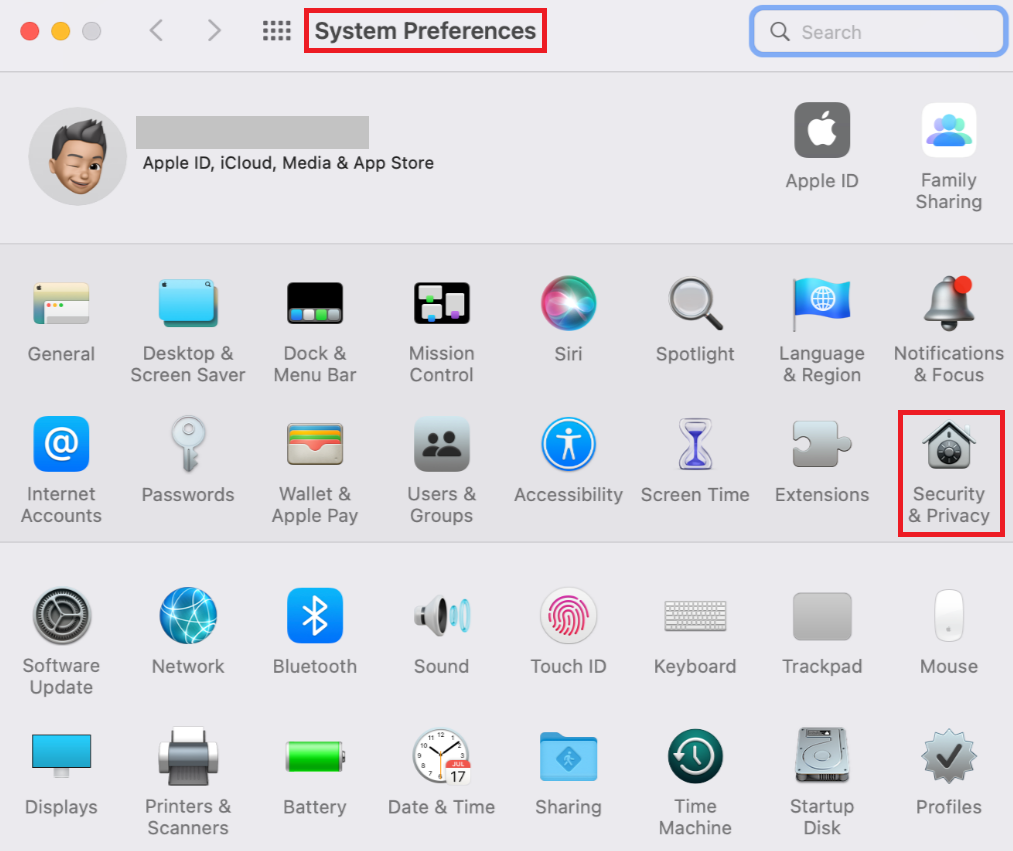Screen dimensions: 1013x851
Task: Open Time Machine preferences
Action: click(x=695, y=757)
